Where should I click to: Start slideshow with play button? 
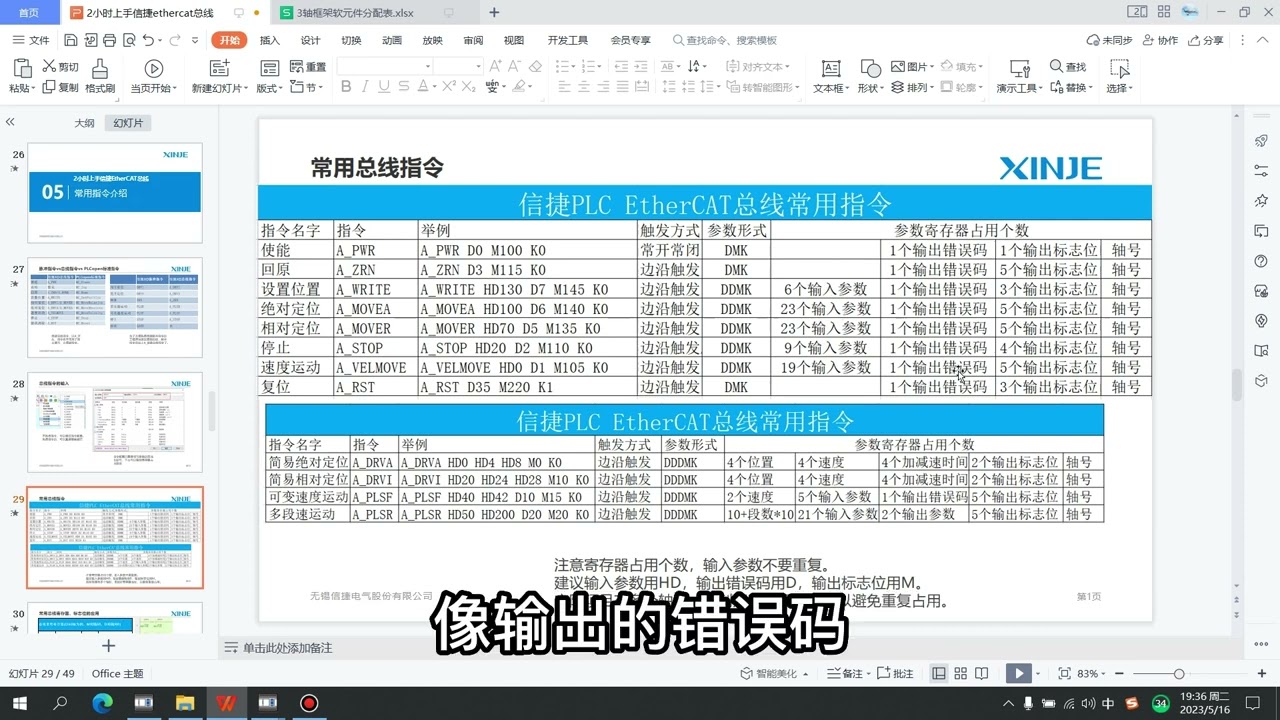click(x=1018, y=674)
